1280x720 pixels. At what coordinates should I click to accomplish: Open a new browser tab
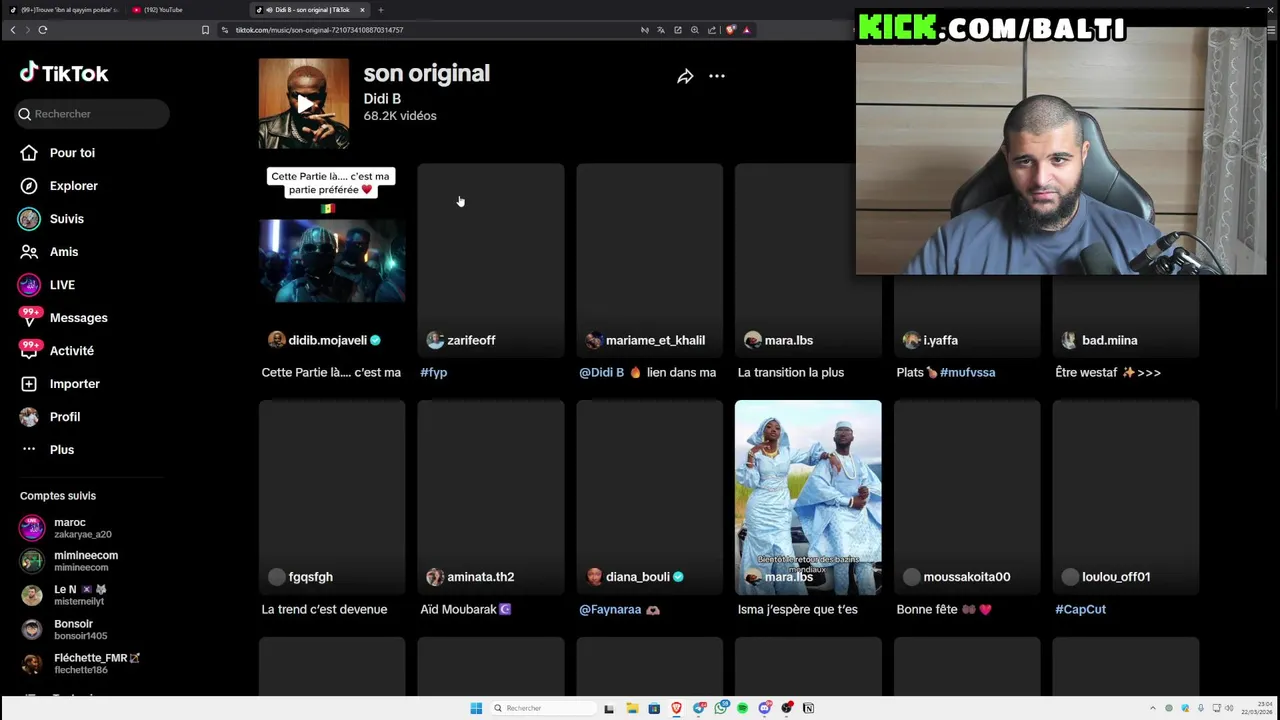click(380, 10)
